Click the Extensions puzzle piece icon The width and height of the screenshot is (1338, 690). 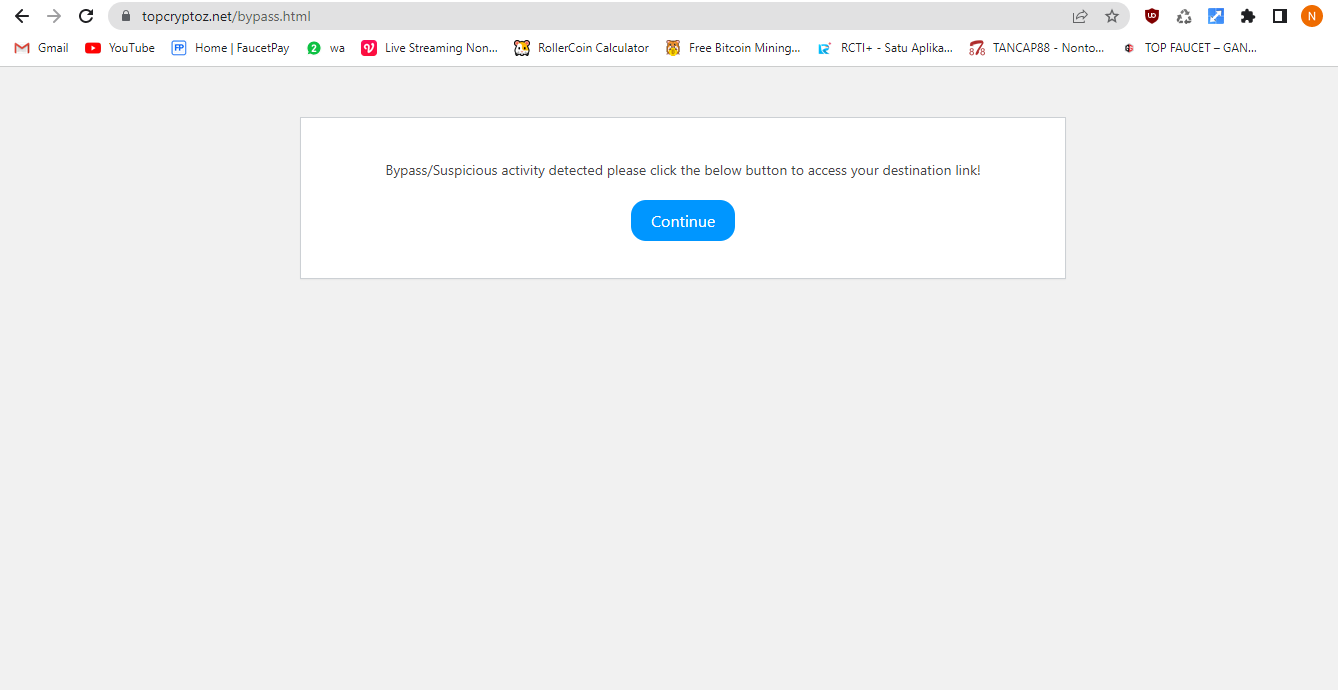coord(1247,16)
